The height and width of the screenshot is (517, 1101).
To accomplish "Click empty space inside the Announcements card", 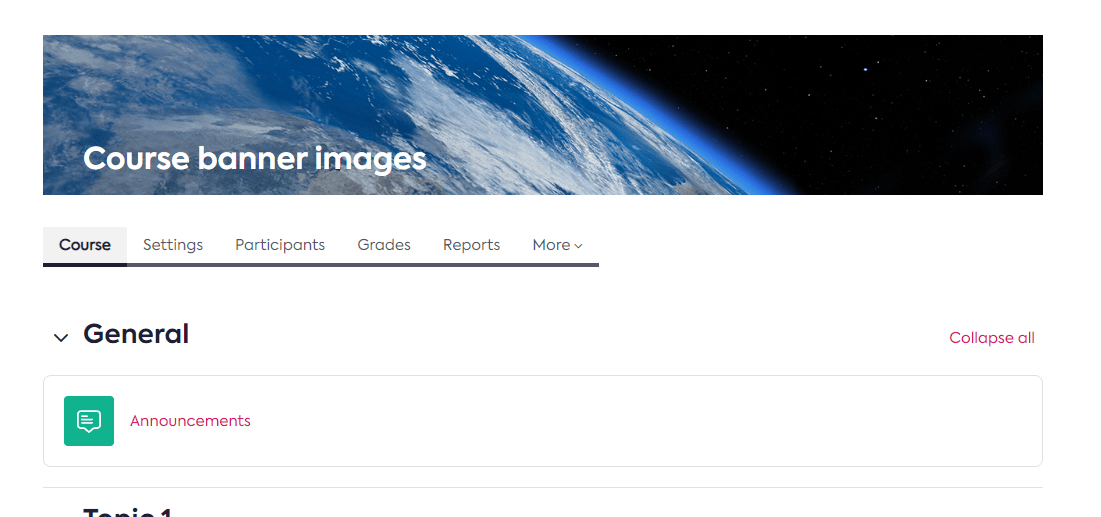I will (650, 421).
